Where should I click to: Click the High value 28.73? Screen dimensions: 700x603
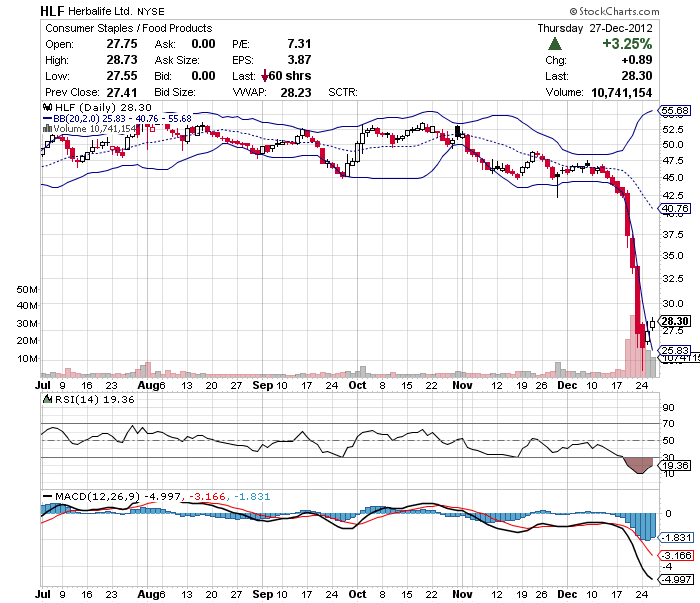(x=122, y=60)
